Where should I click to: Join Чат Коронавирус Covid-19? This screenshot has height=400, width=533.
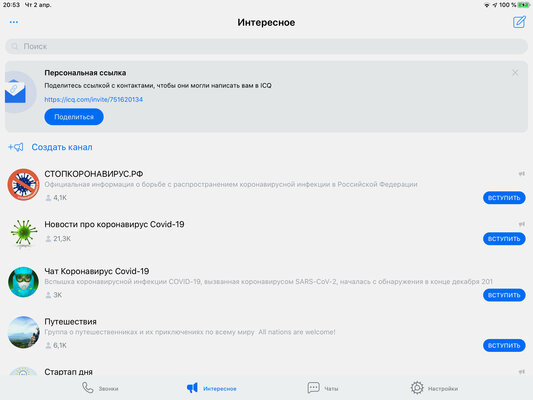(504, 295)
